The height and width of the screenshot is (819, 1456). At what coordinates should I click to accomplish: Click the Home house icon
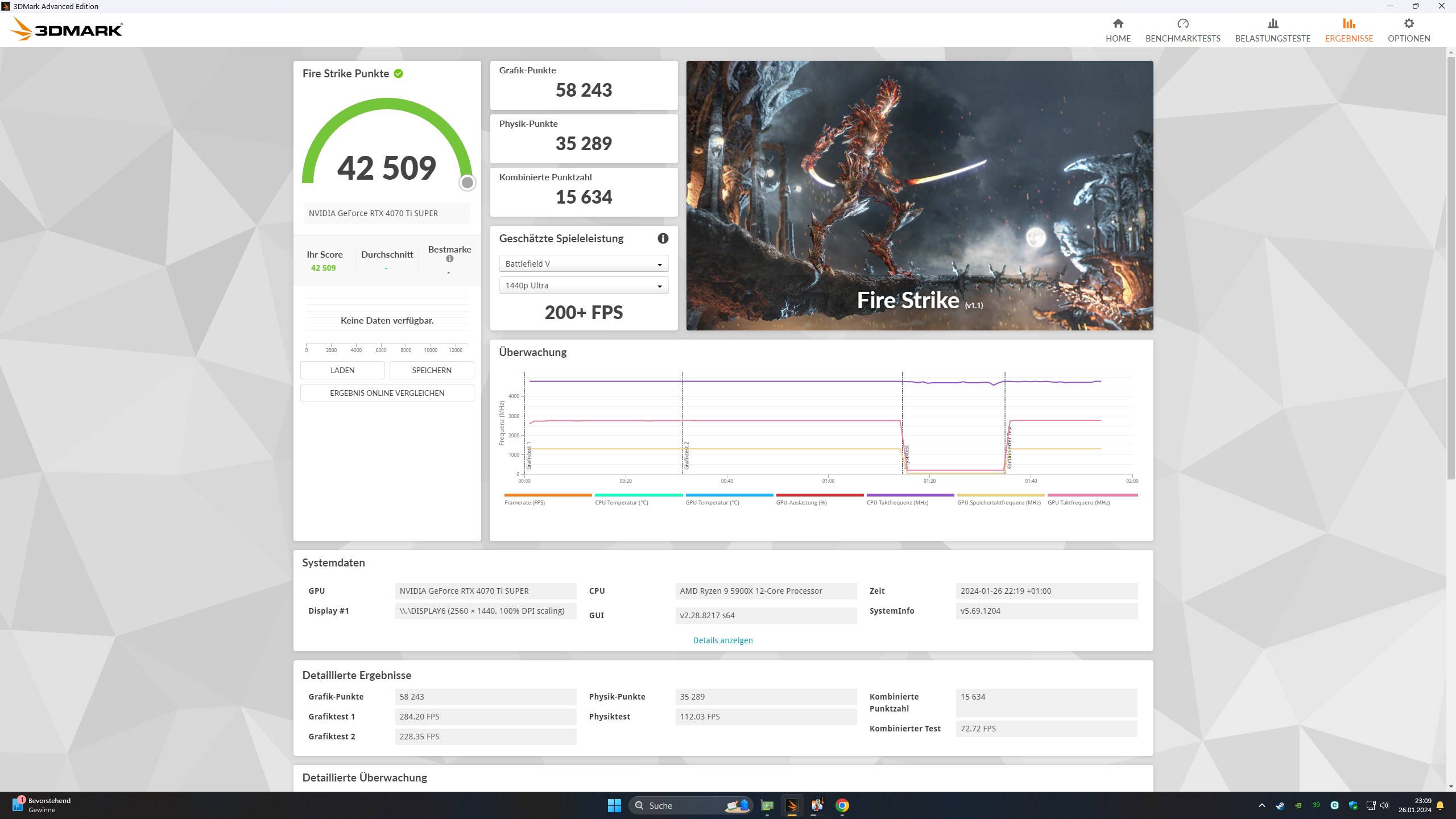click(1118, 24)
